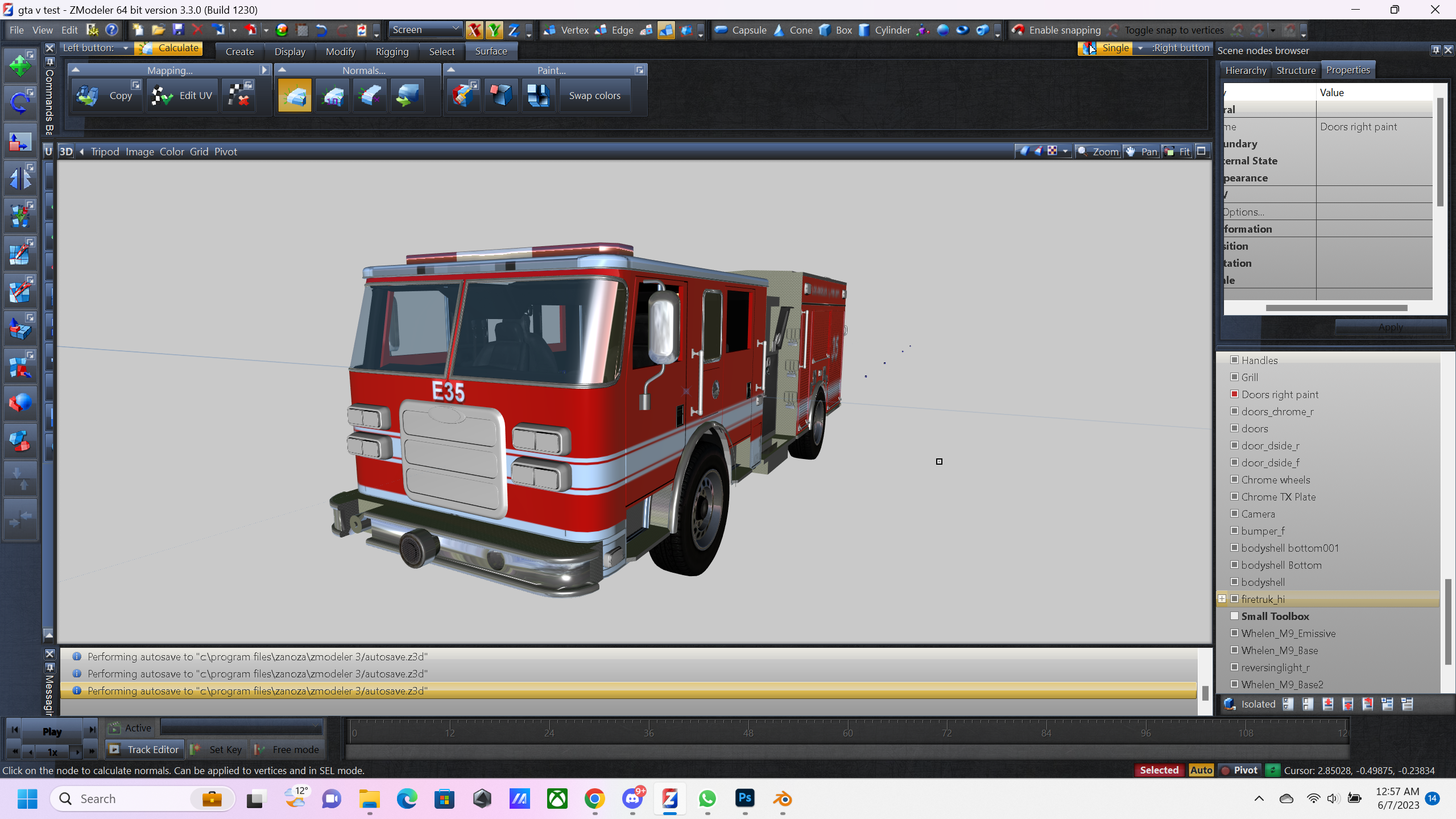Open the Screen axis dropdown

[455, 28]
